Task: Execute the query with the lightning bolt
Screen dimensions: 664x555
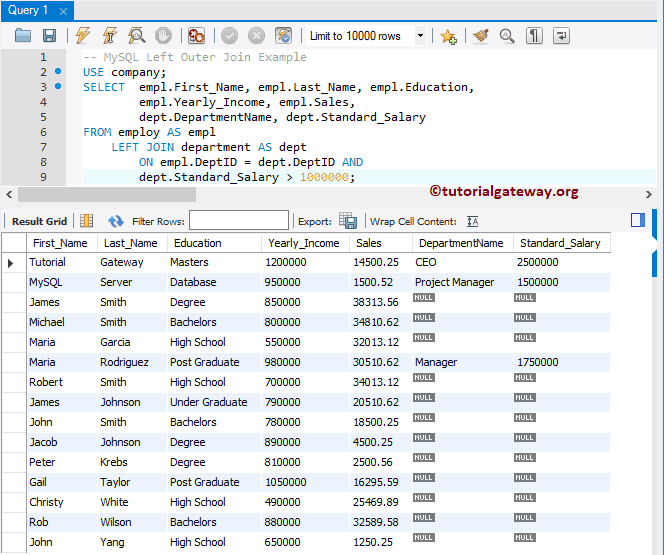Action: (83, 36)
